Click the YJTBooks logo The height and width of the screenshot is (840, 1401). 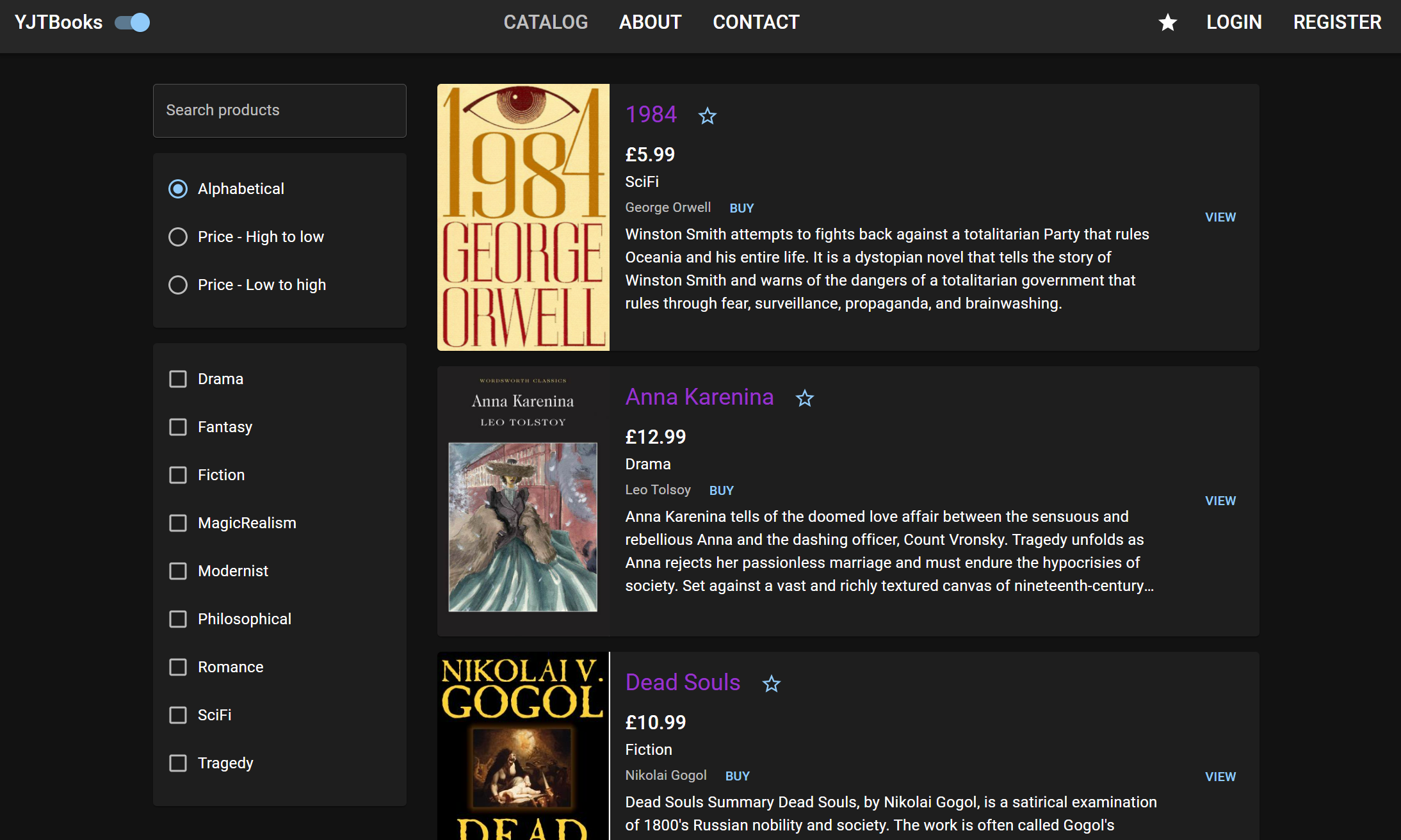(x=58, y=22)
